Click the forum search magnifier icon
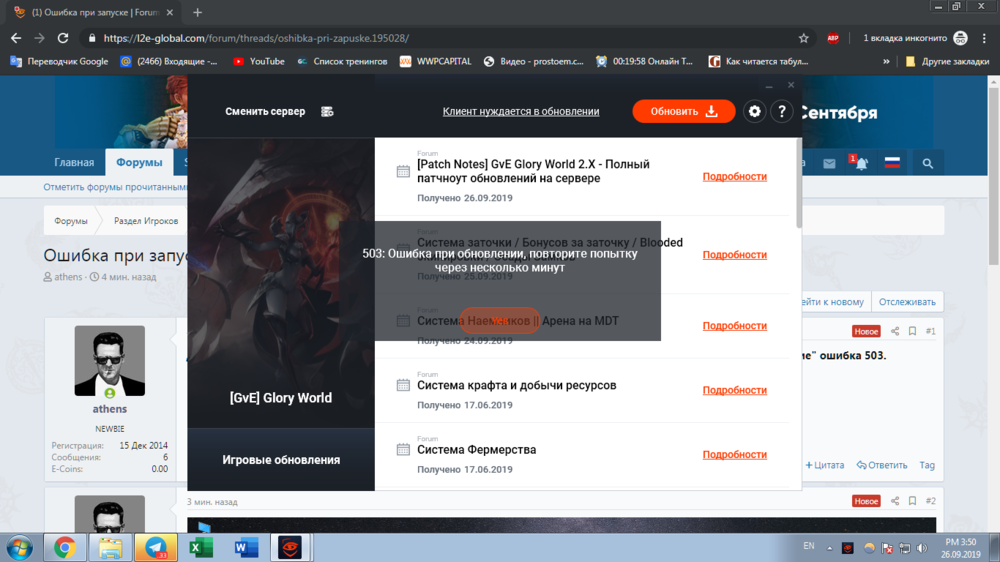 pos(927,163)
